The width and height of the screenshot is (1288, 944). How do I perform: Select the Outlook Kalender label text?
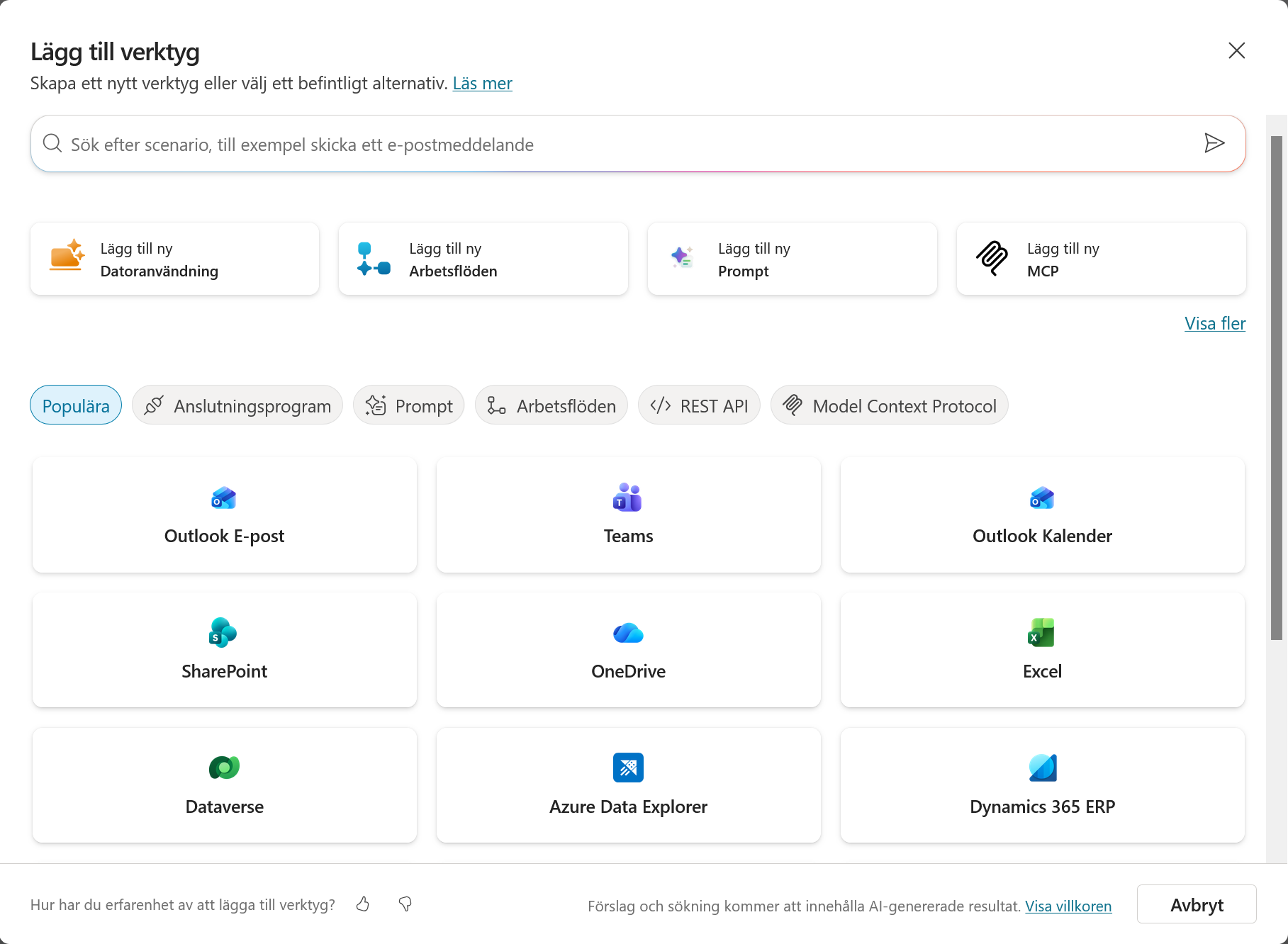tap(1042, 536)
